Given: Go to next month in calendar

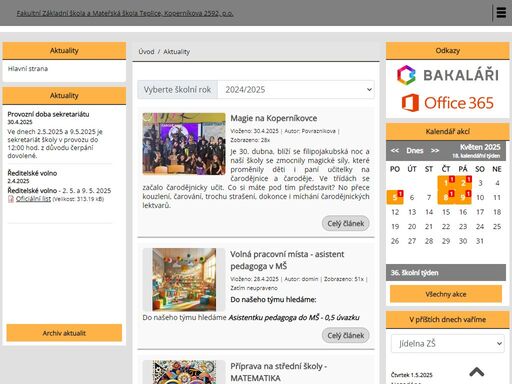Looking at the screenshot, I should [435, 151].
